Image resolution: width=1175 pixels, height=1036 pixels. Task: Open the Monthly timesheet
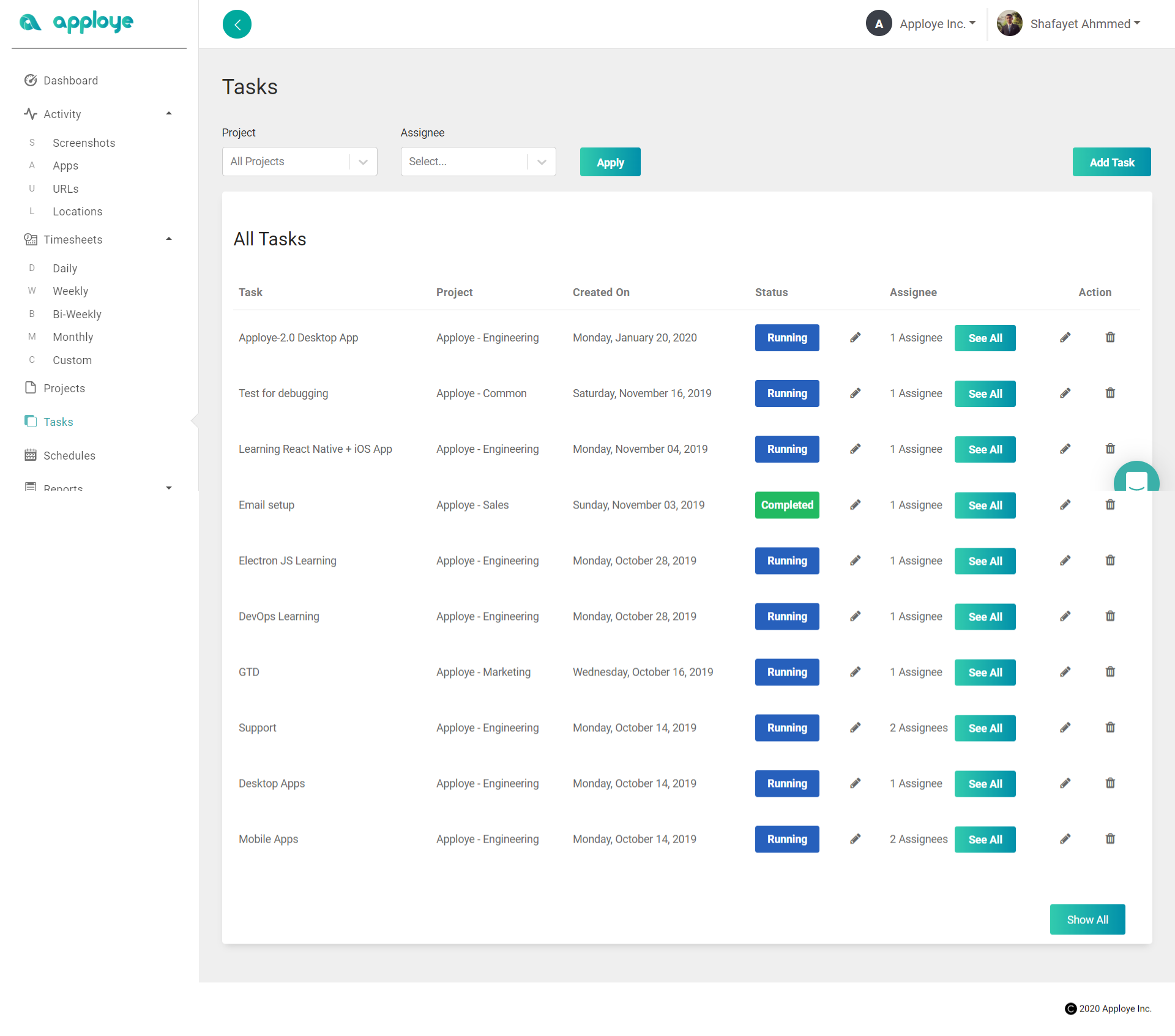[73, 337]
